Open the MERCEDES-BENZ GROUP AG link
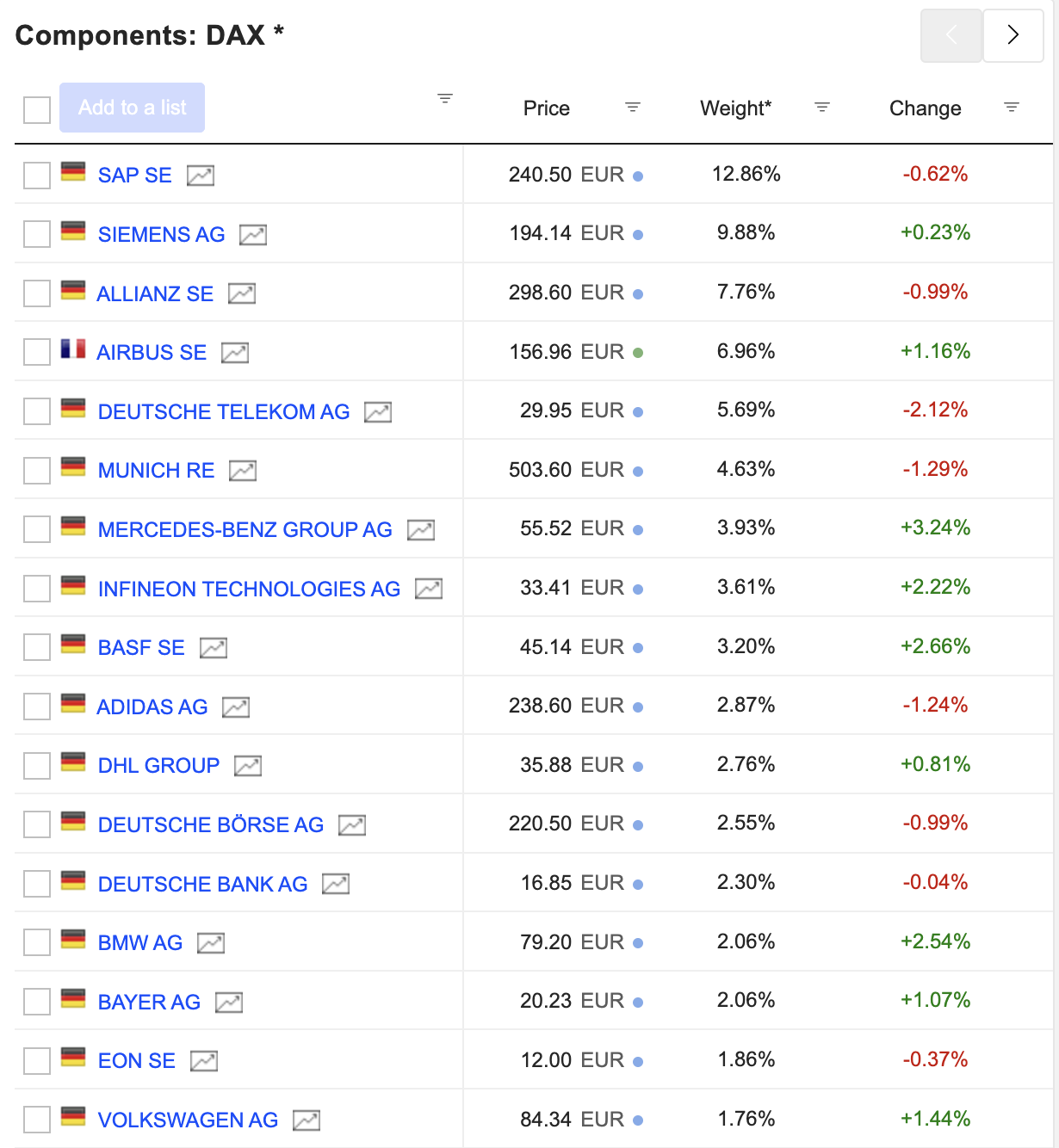This screenshot has width=1059, height=1148. [245, 530]
